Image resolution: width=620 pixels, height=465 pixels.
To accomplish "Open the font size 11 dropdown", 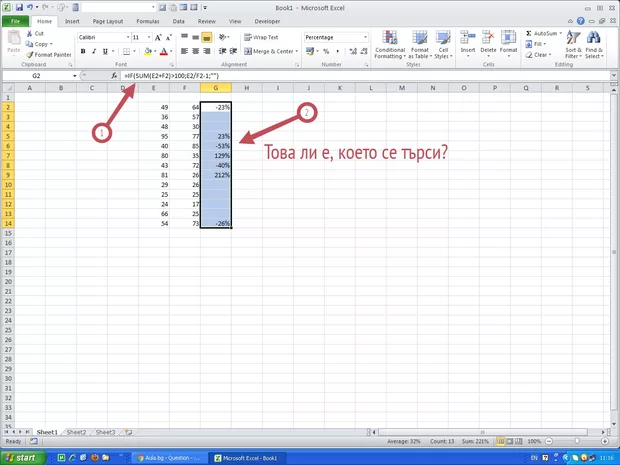I will click(149, 38).
